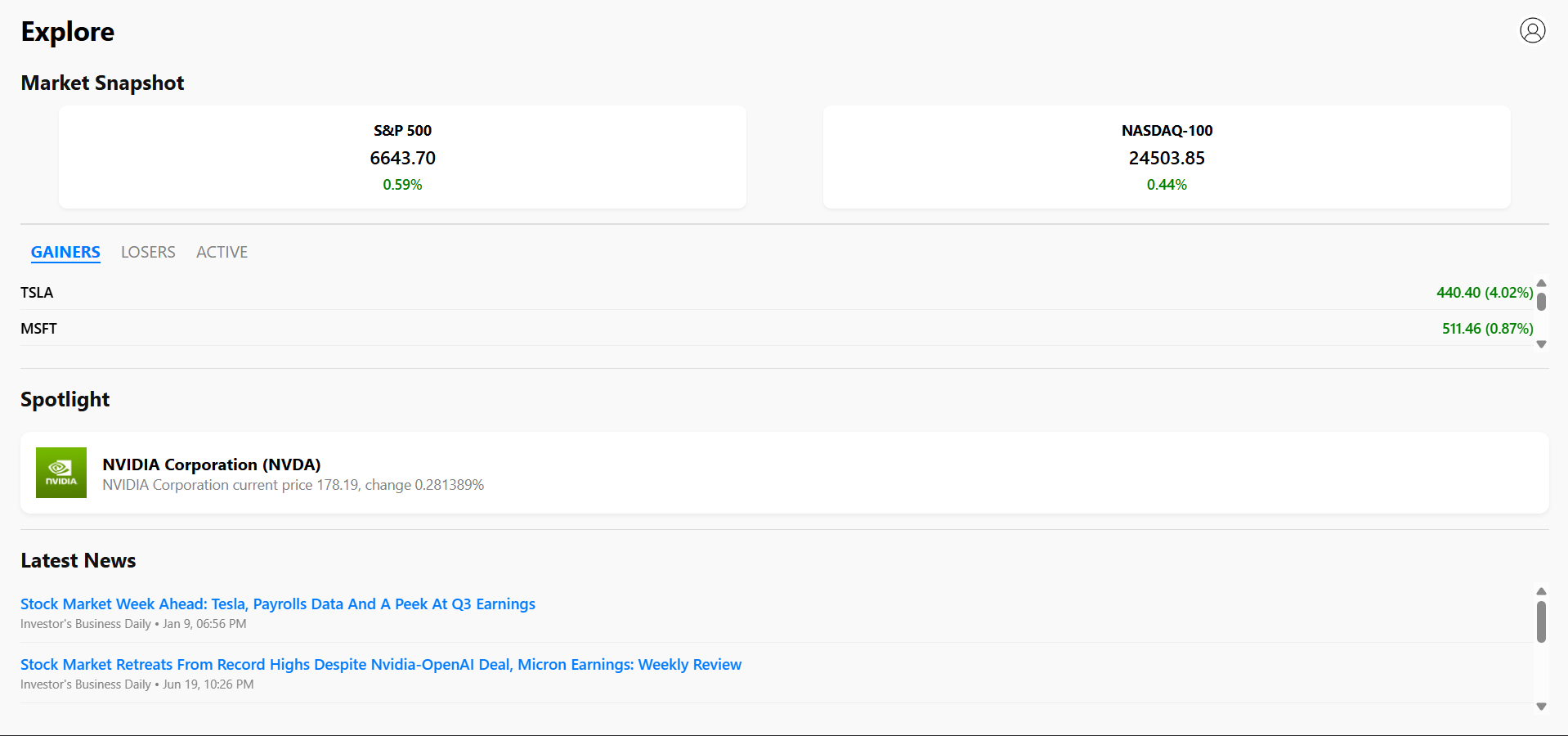Select the TSLA gainer row
The height and width of the screenshot is (736, 1568).
point(37,293)
